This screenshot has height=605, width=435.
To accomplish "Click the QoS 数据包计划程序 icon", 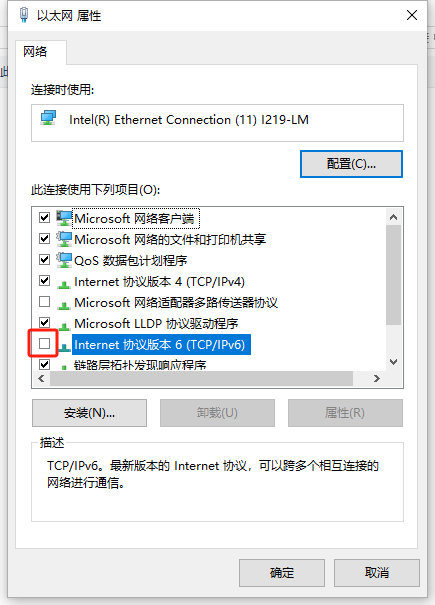I will tap(64, 260).
